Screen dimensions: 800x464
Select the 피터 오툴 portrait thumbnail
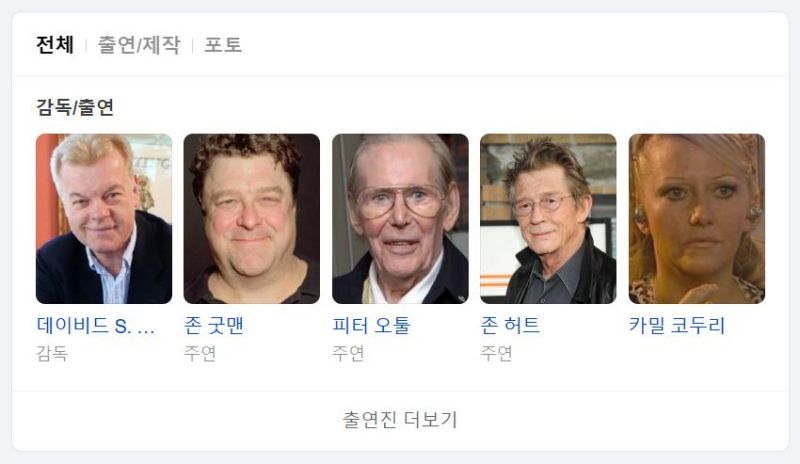(x=401, y=218)
